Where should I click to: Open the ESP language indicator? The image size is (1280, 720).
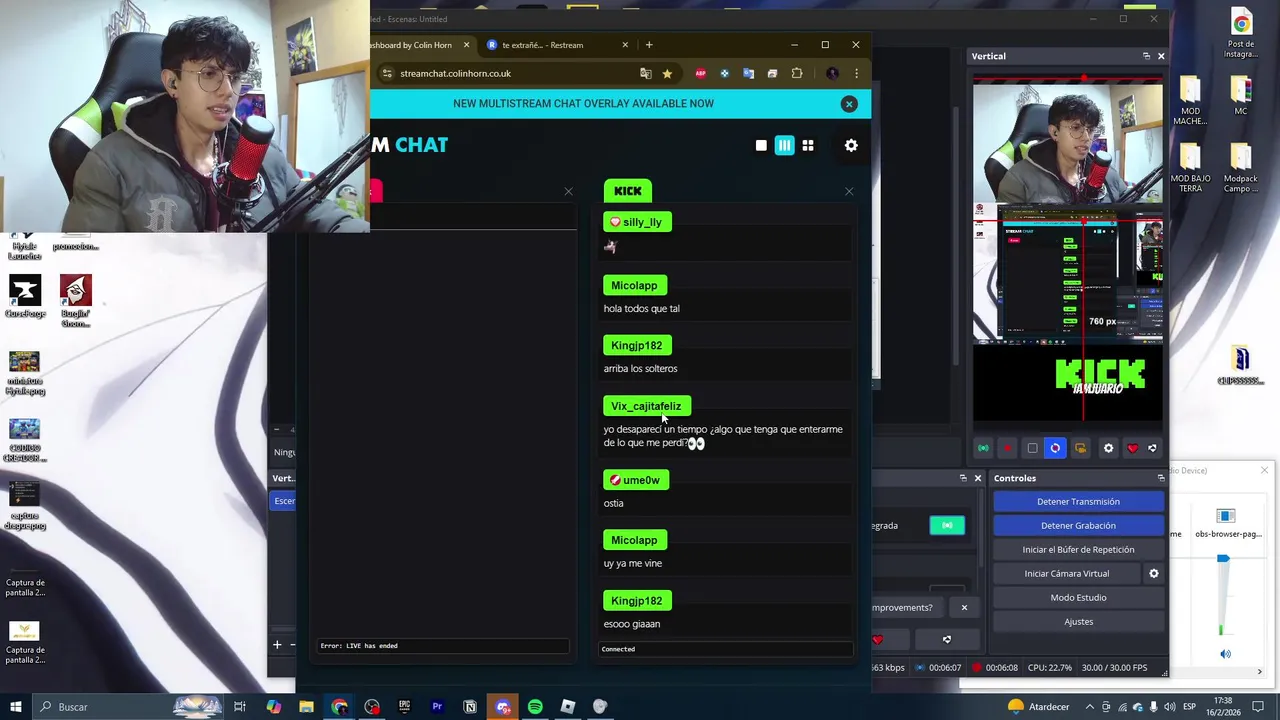tap(1190, 707)
